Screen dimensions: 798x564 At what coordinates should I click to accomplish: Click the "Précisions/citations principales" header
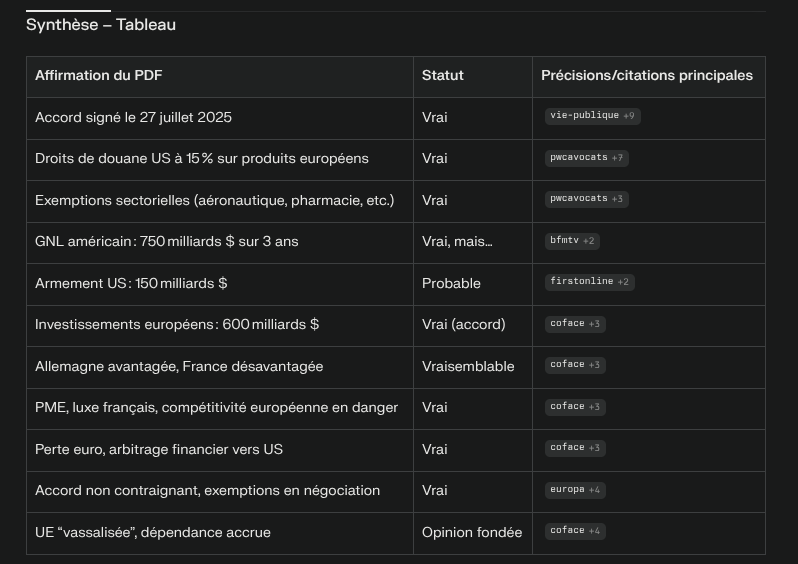[x=647, y=75]
